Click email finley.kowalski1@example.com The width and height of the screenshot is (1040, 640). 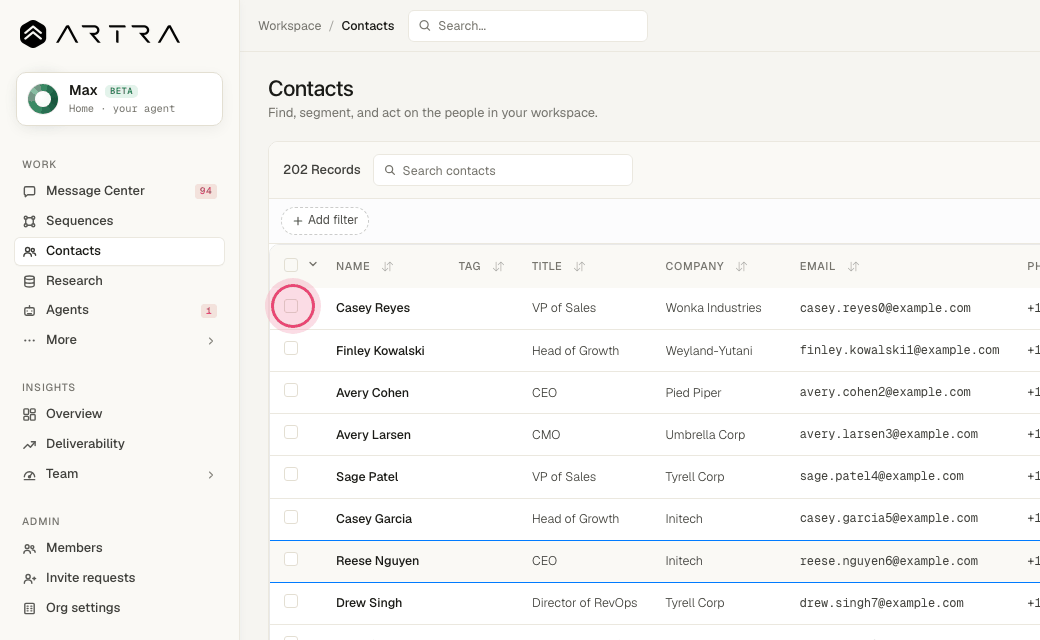point(899,350)
